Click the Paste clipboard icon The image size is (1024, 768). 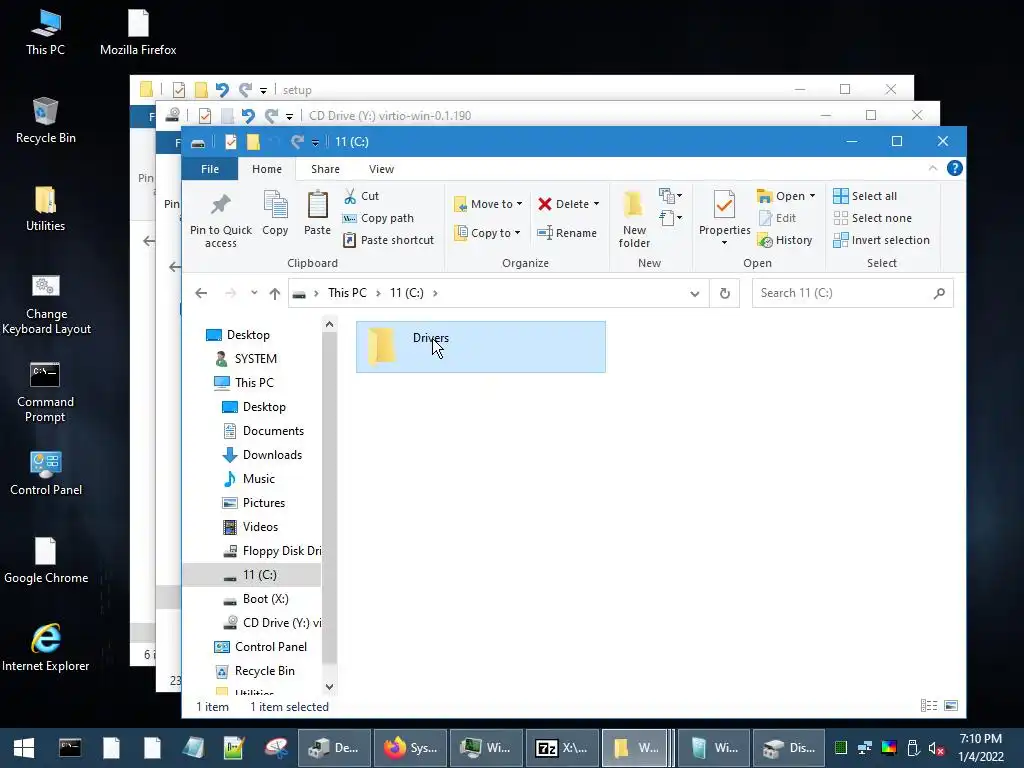(x=317, y=205)
